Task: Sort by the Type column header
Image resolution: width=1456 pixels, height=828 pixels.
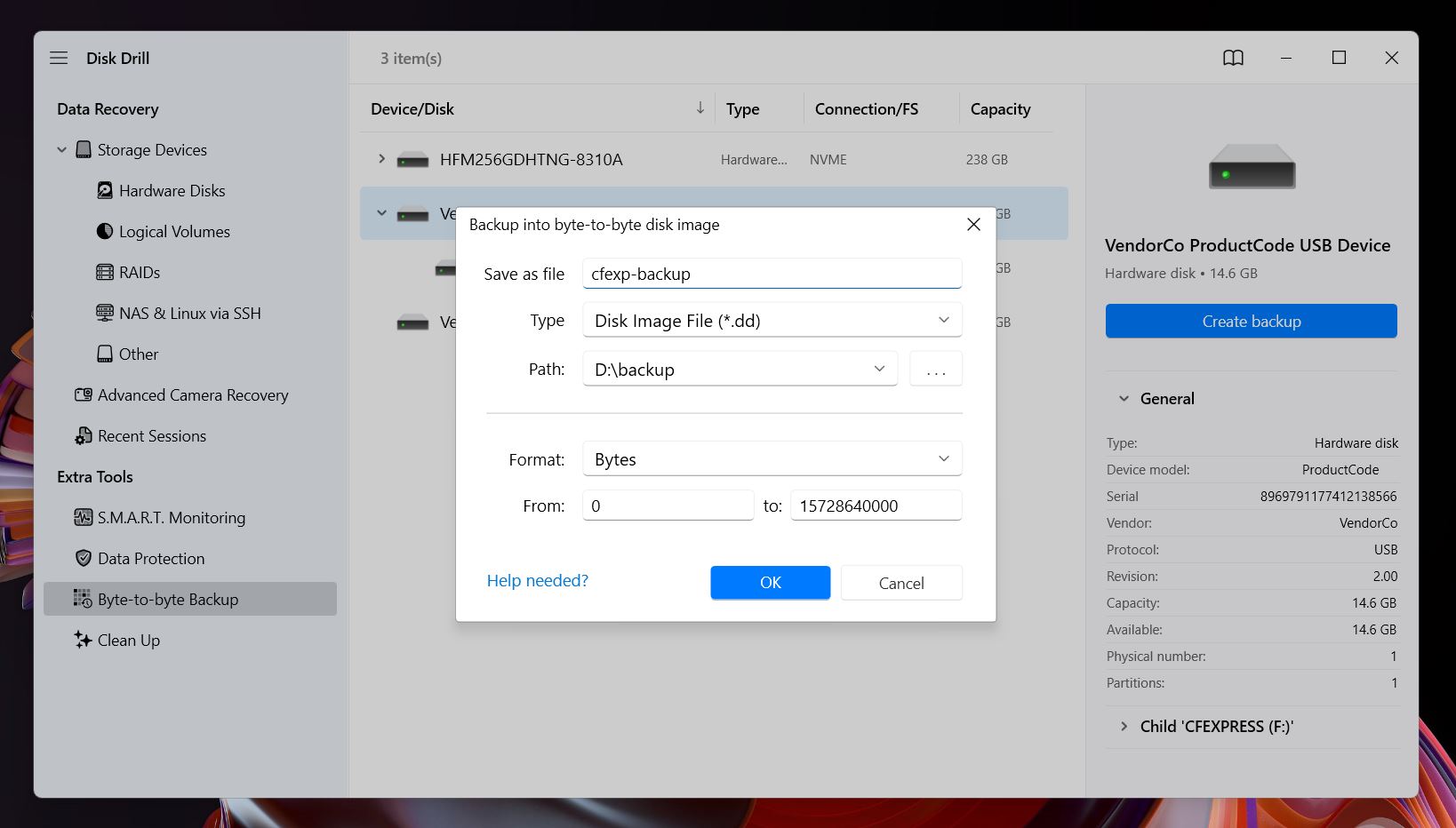Action: click(743, 109)
